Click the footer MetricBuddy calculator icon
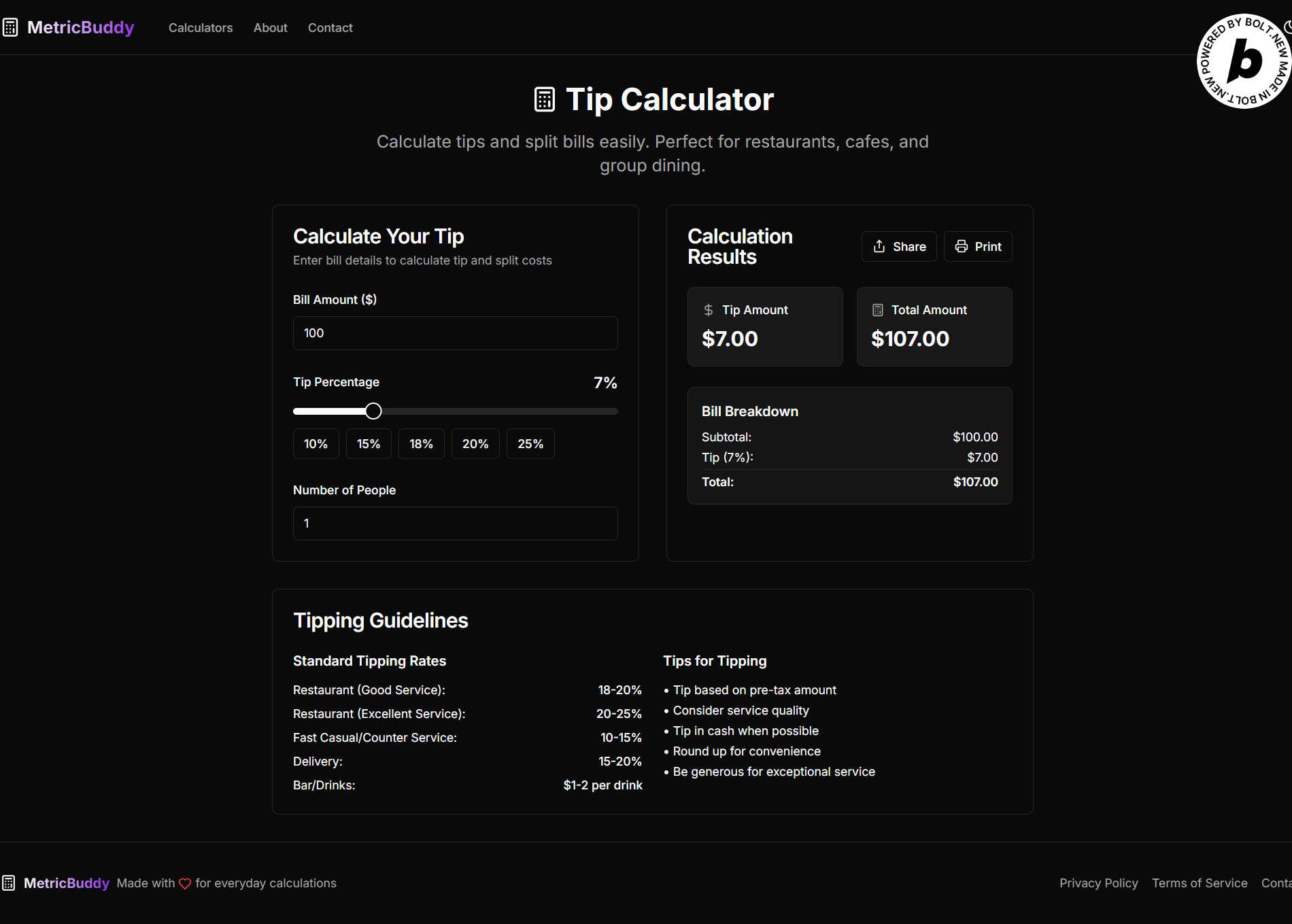1292x924 pixels. 9,883
